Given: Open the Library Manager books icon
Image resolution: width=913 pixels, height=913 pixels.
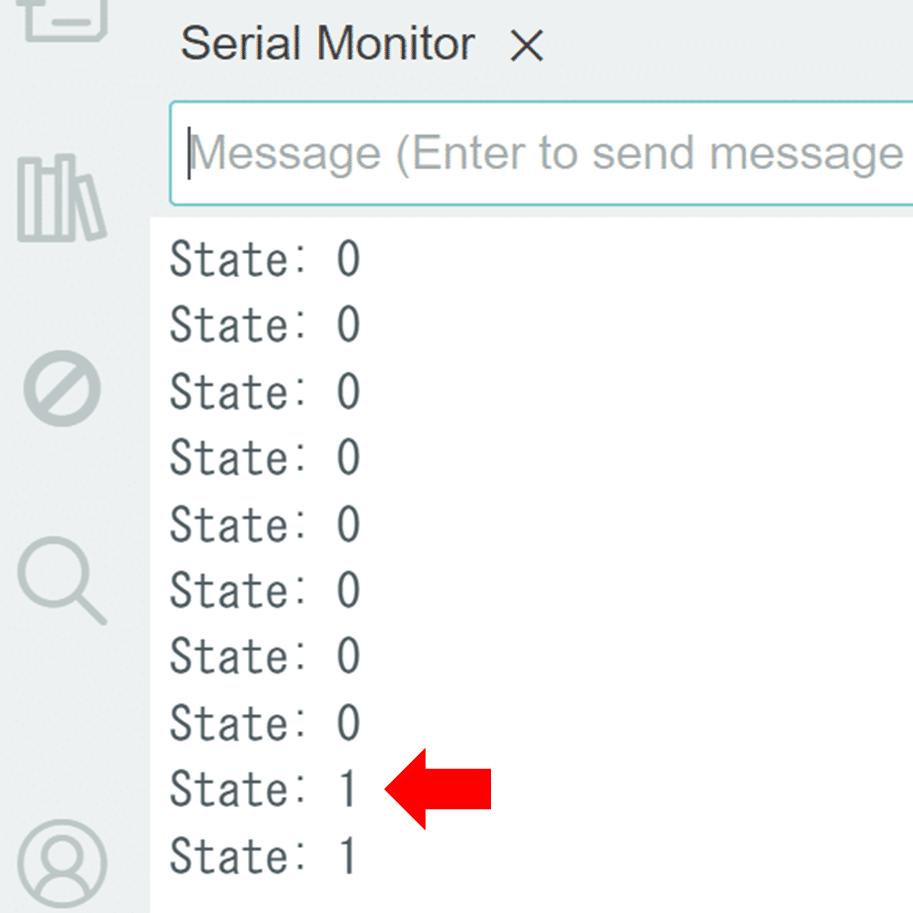Looking at the screenshot, I should click(x=62, y=198).
